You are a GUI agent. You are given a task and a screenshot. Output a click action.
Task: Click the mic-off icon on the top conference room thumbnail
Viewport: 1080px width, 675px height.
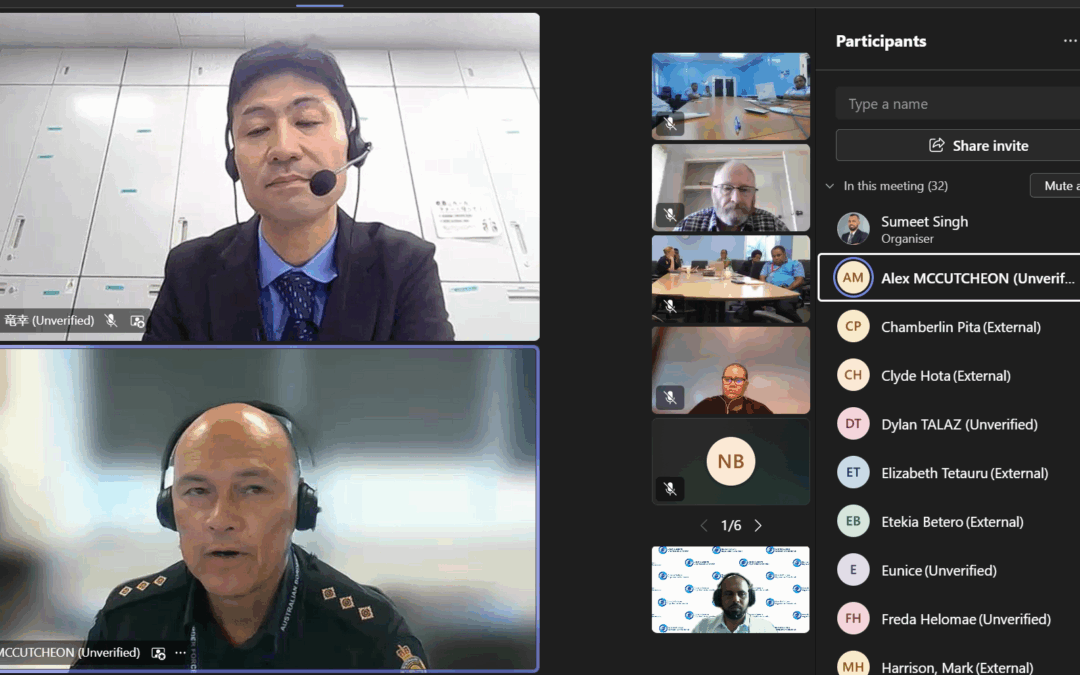point(670,123)
